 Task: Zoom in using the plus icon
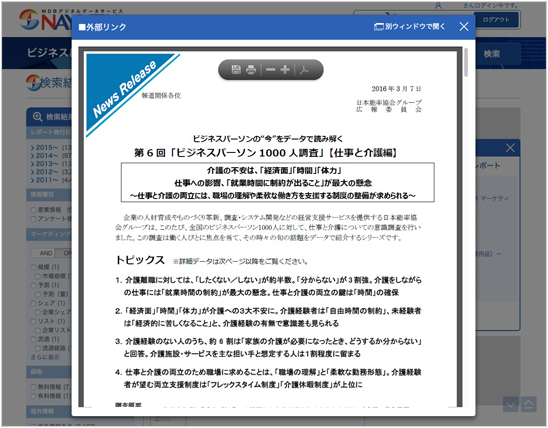click(x=285, y=70)
